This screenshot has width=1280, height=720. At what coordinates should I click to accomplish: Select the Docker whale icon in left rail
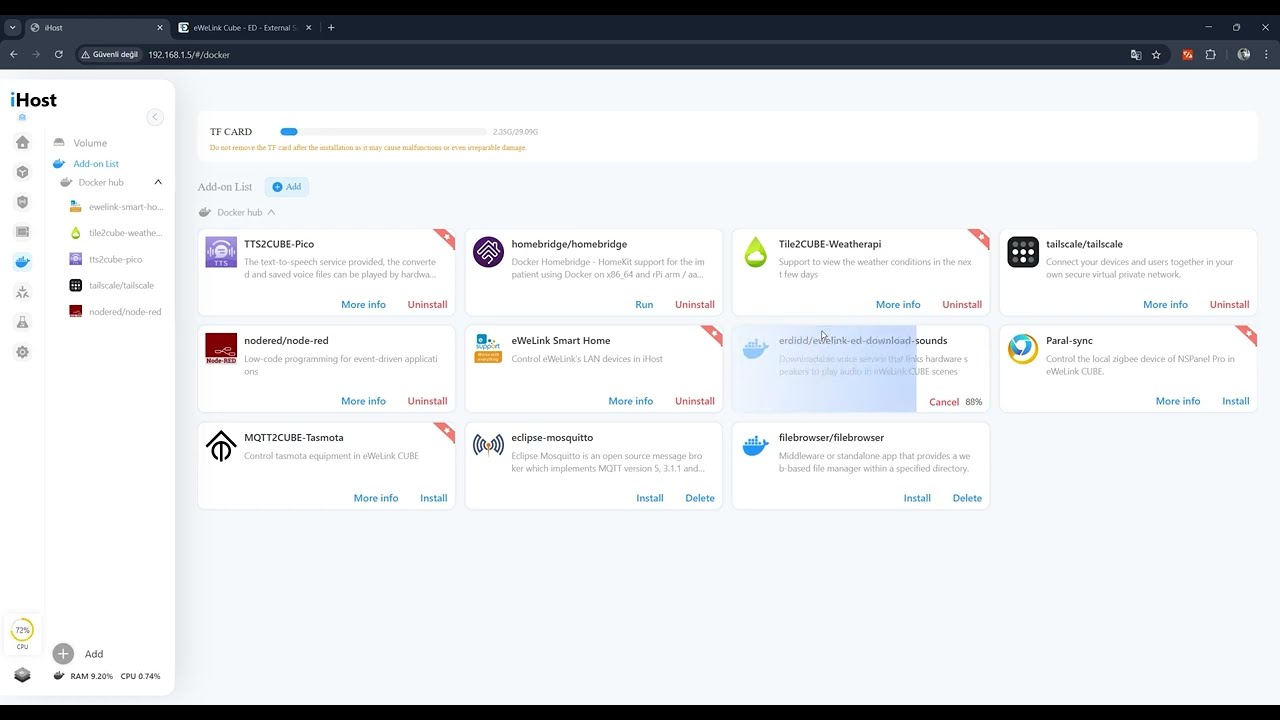coord(22,262)
